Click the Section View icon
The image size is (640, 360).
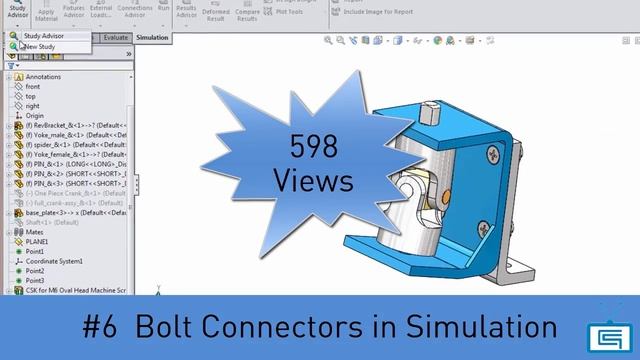365,40
